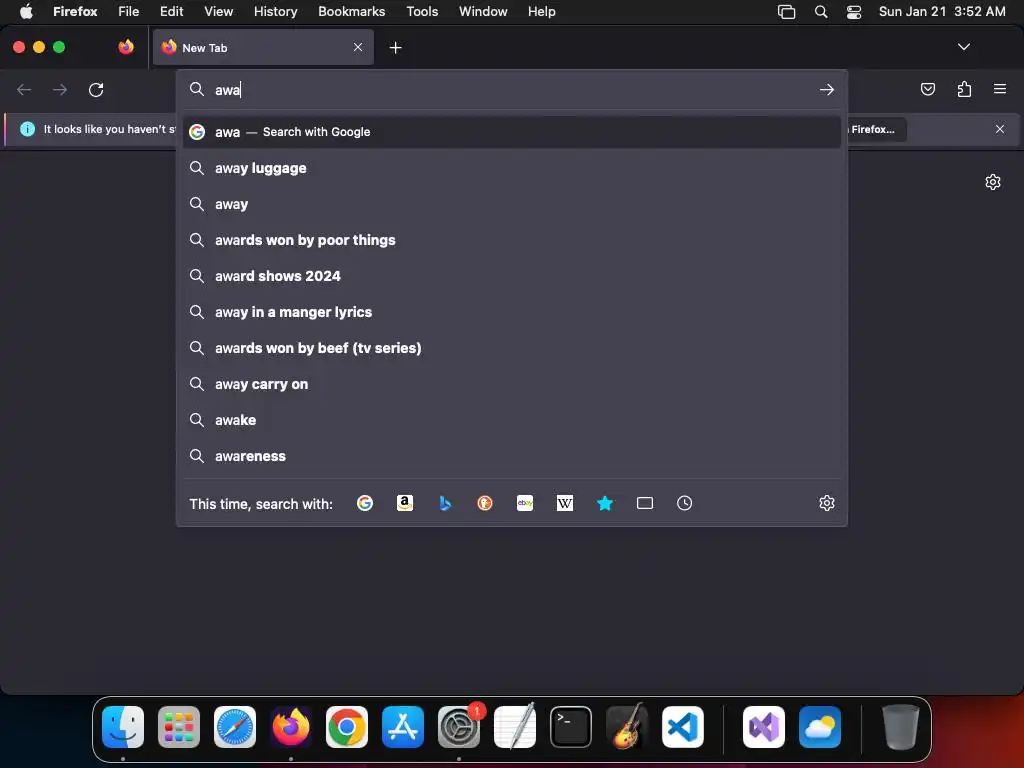Open Finder from the Dock
This screenshot has height=768, width=1024.
coord(123,727)
